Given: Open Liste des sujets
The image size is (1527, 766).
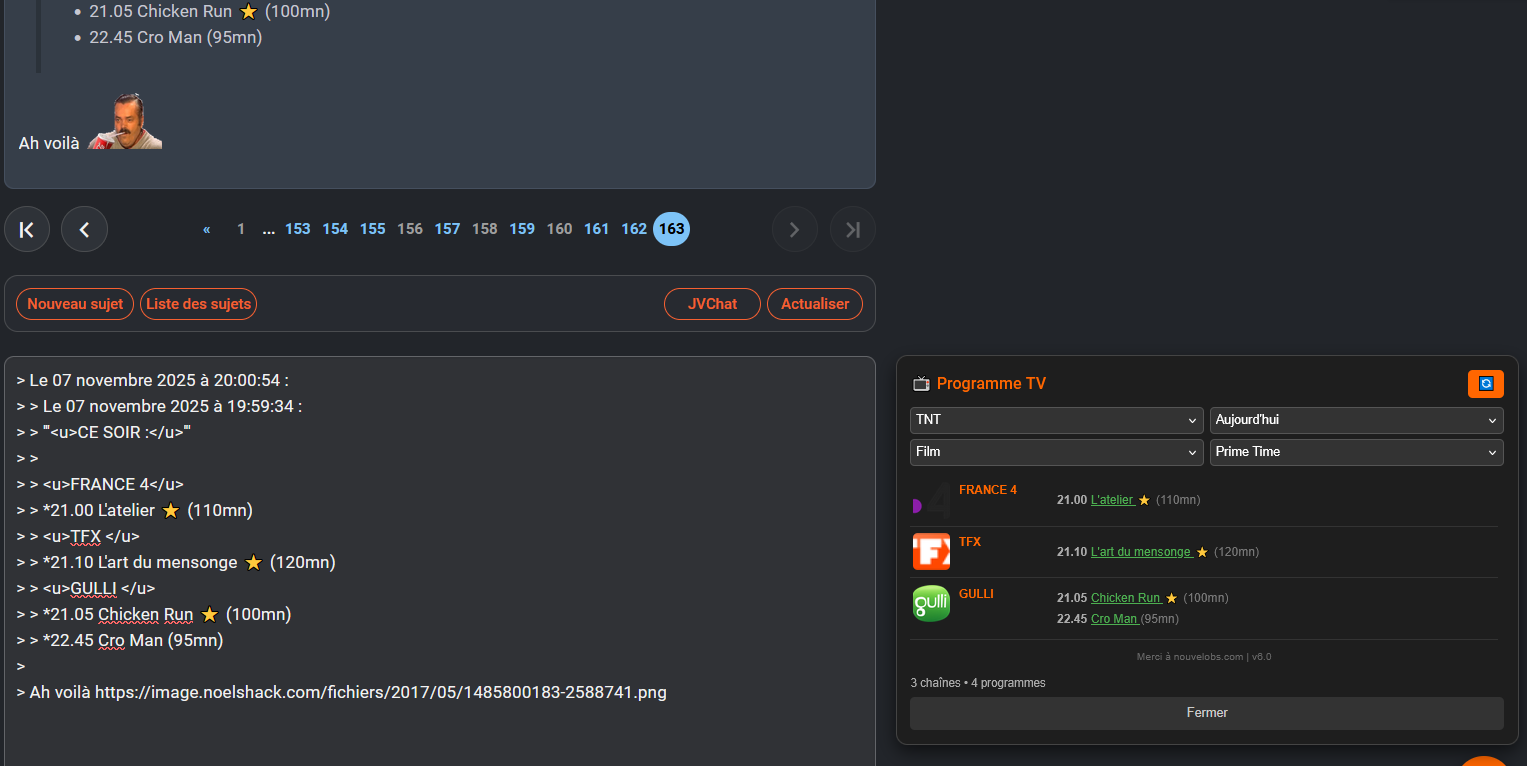Looking at the screenshot, I should (x=198, y=304).
